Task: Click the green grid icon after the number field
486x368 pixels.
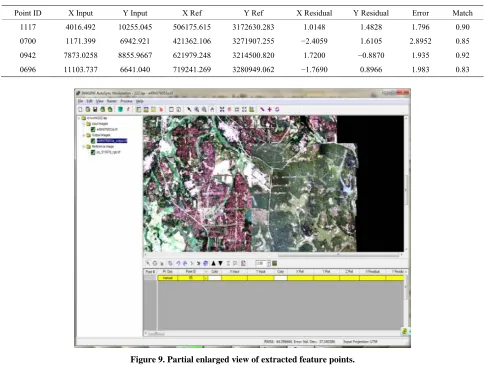Action: pos(275,263)
